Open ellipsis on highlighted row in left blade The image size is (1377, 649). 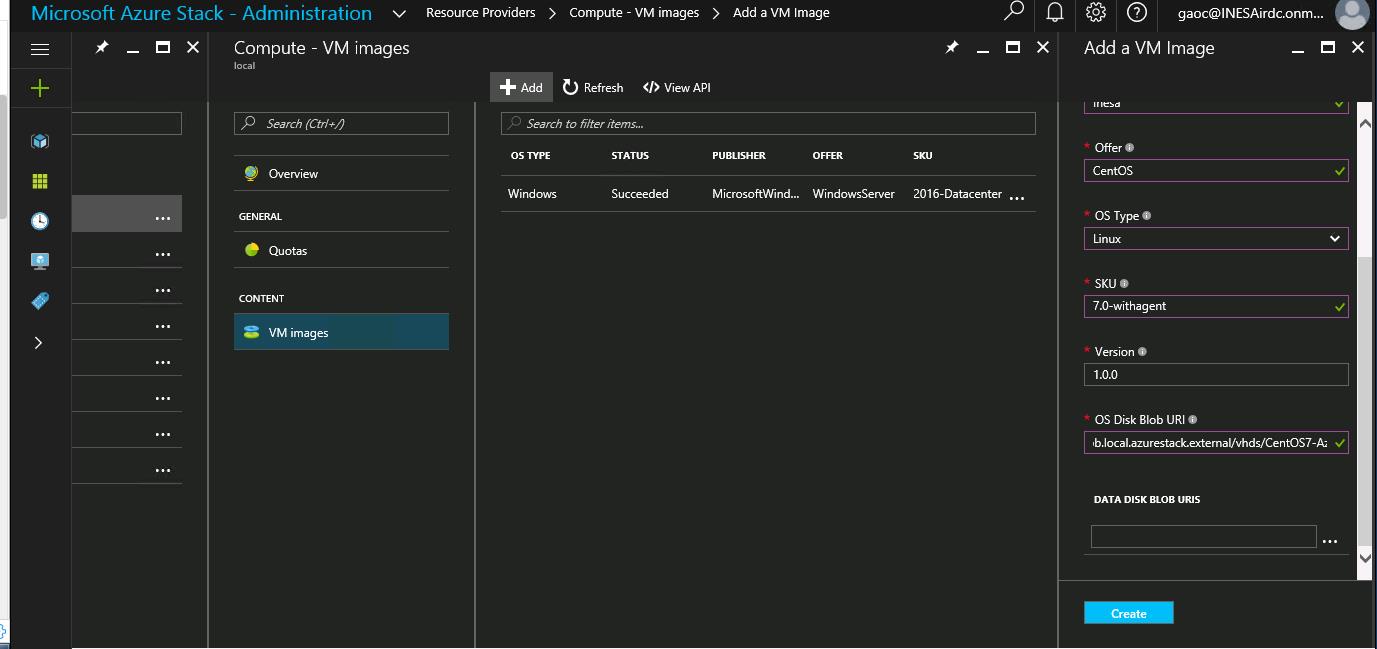pyautogui.click(x=163, y=218)
